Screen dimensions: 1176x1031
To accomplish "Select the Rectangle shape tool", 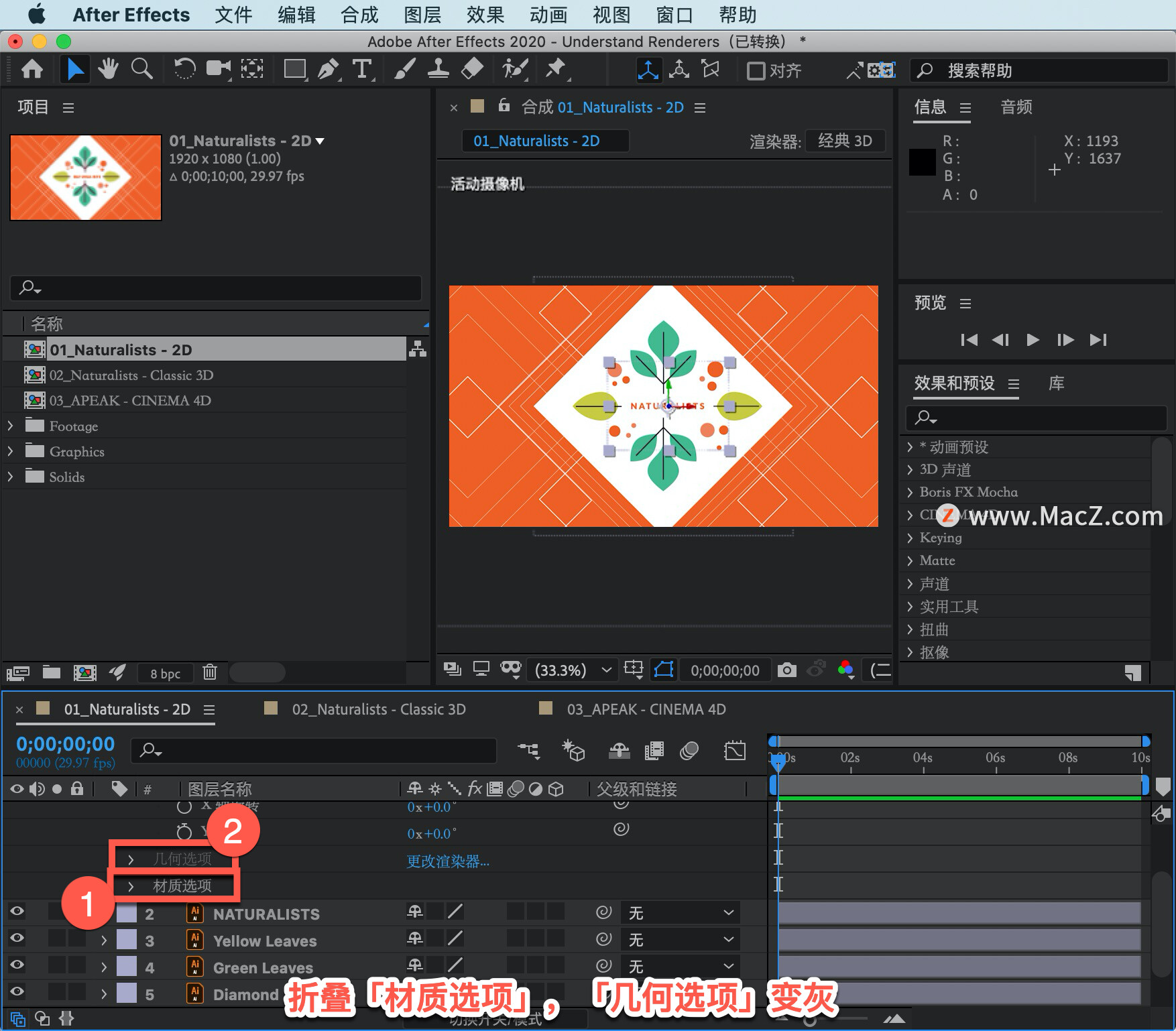I will pyautogui.click(x=294, y=69).
